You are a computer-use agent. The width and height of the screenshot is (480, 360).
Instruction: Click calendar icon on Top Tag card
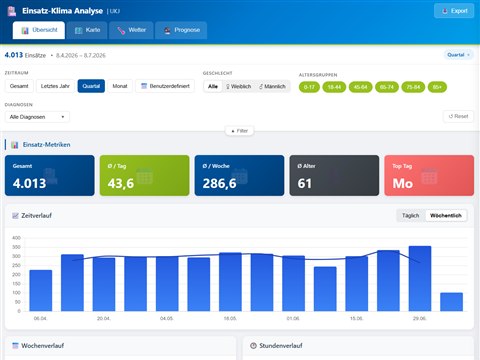pyautogui.click(x=429, y=176)
